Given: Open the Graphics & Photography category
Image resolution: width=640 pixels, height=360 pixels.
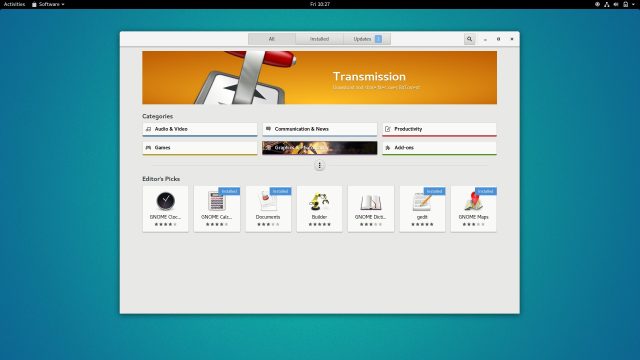Looking at the screenshot, I should click(320, 148).
